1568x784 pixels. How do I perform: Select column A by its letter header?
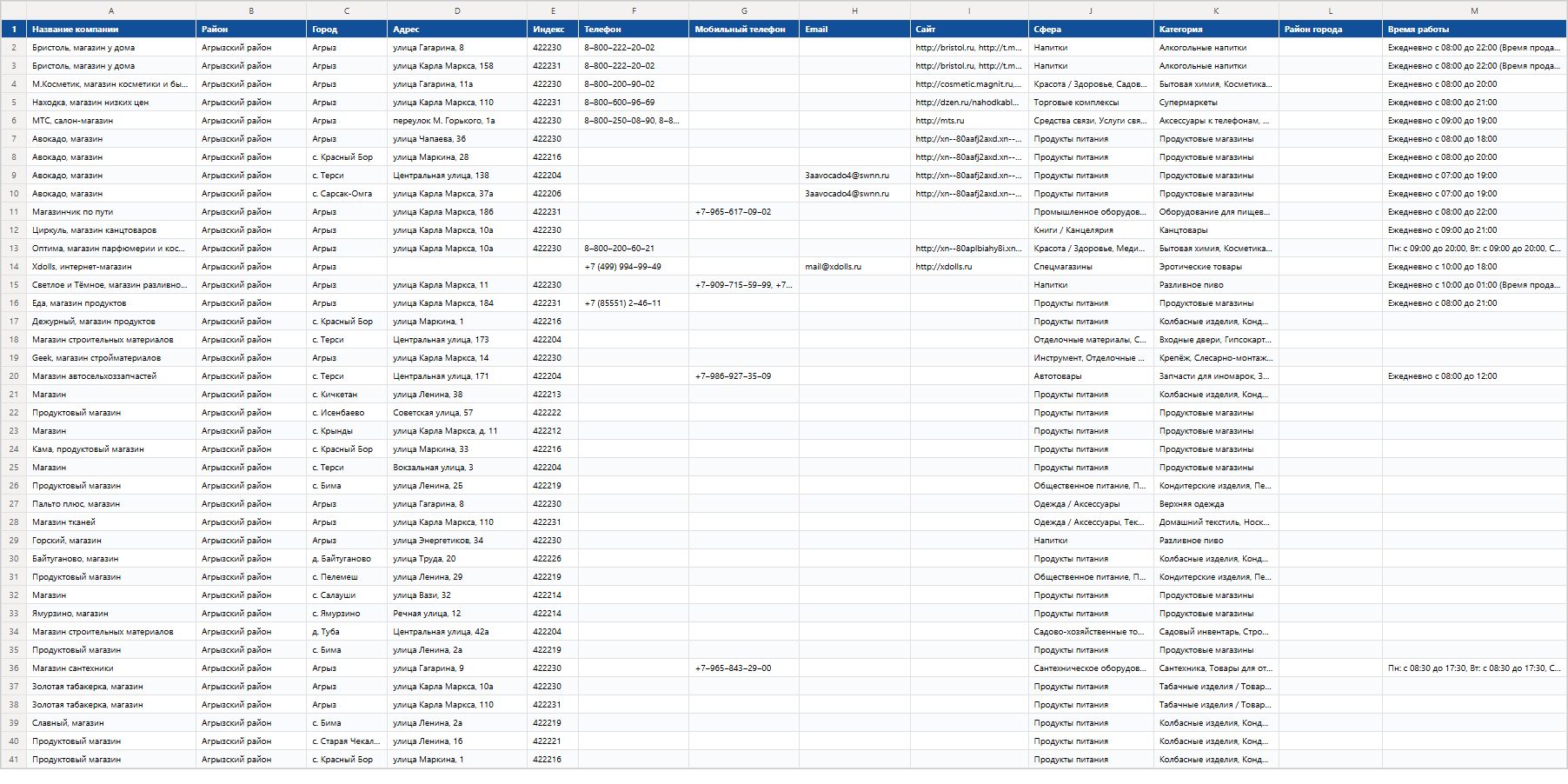pyautogui.click(x=111, y=10)
